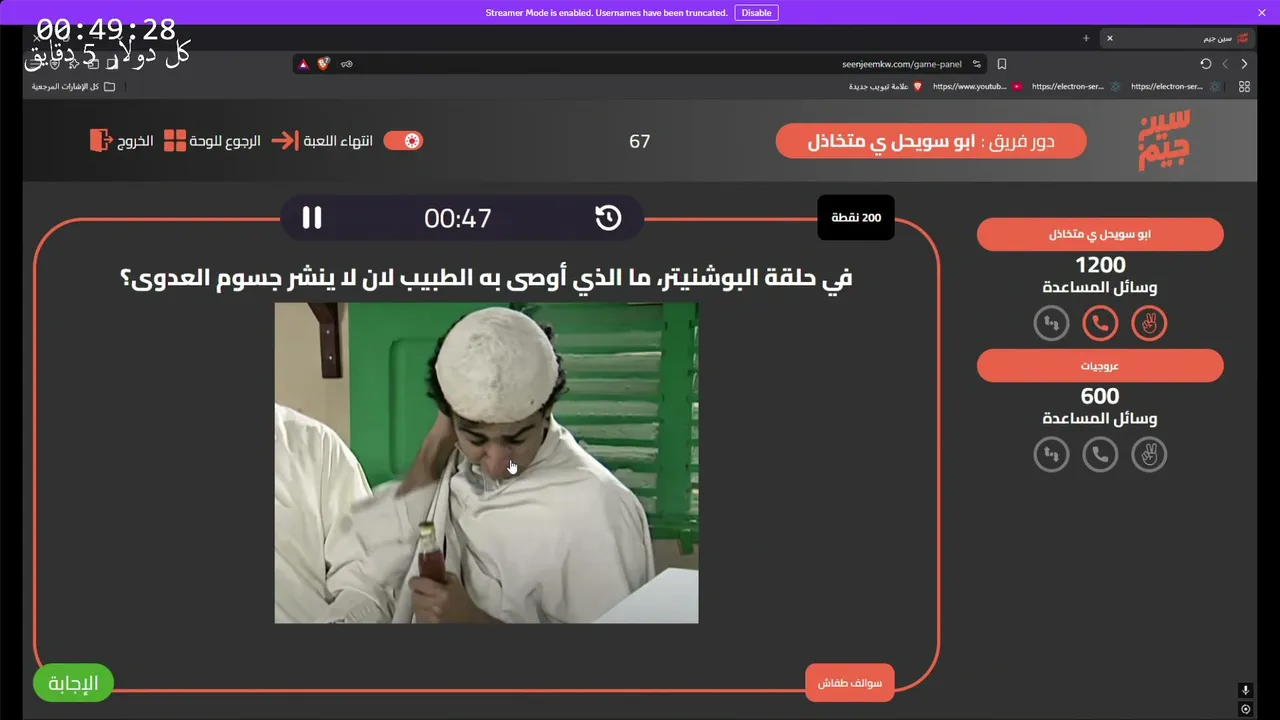Click the Disable streamer mode button
Screen dimensions: 1280x720
point(756,13)
